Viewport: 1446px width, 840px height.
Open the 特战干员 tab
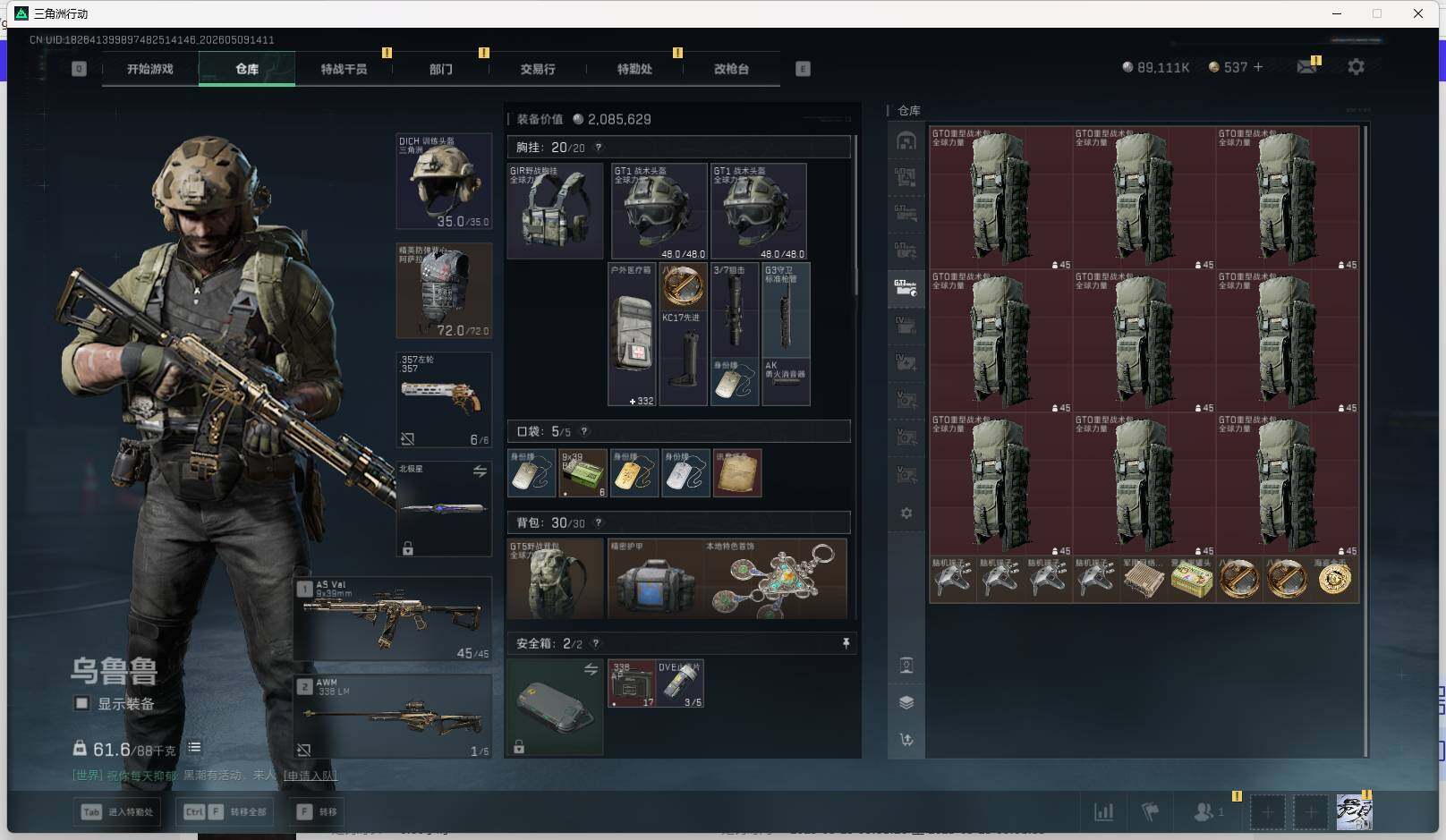(x=344, y=69)
